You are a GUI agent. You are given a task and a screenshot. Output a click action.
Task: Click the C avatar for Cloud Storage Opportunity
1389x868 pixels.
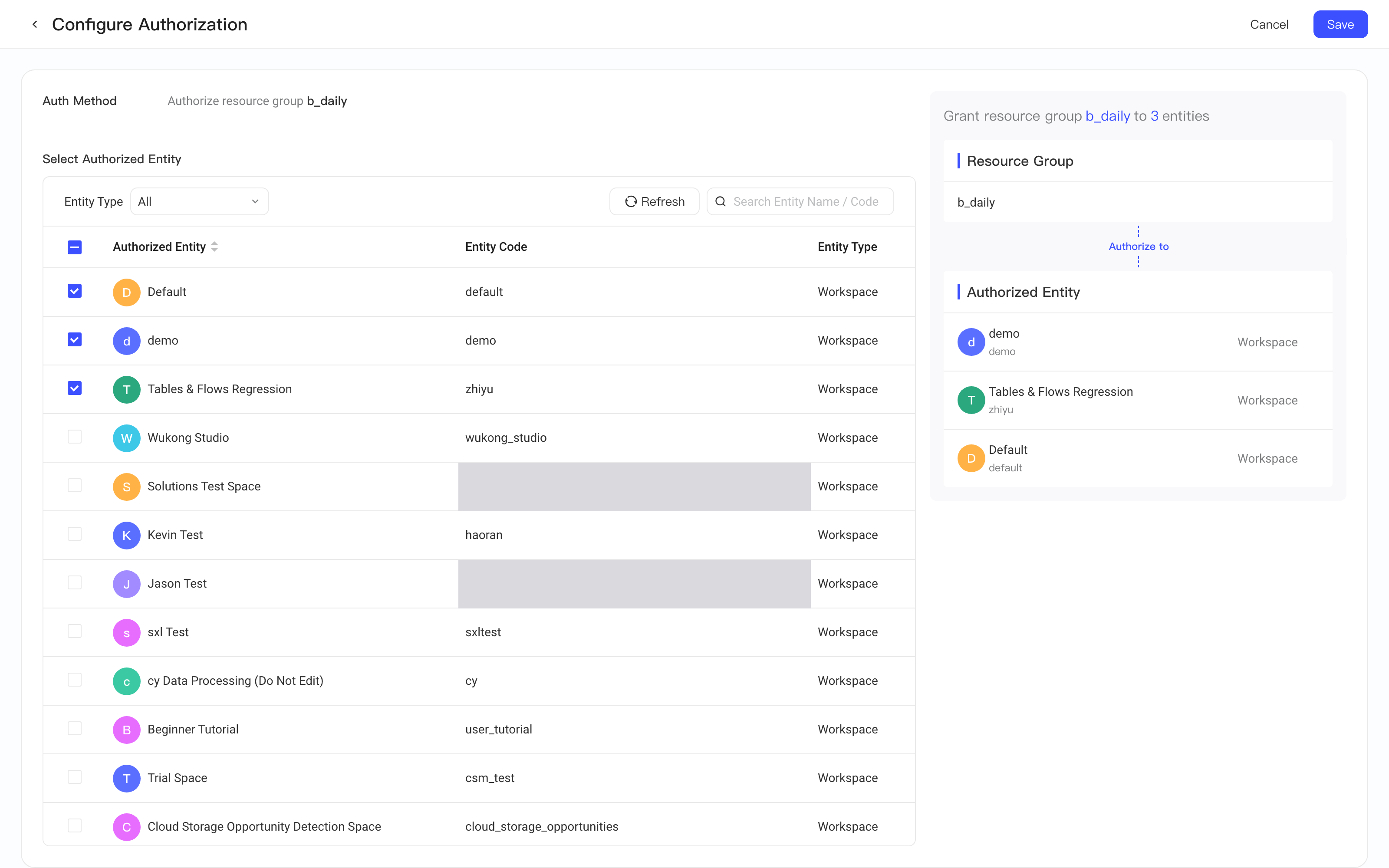(x=126, y=827)
